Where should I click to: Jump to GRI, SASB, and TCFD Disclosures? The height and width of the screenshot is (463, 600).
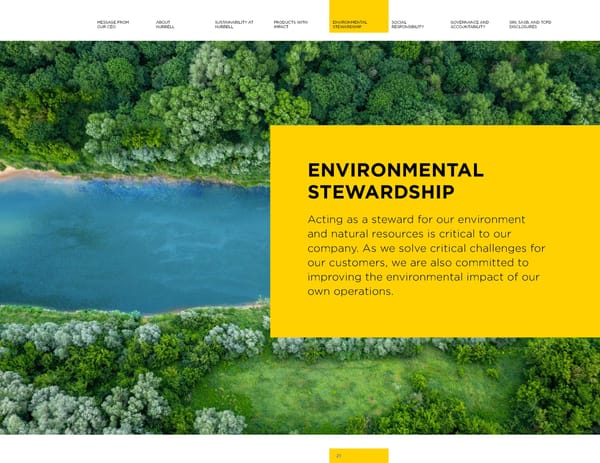pos(529,24)
